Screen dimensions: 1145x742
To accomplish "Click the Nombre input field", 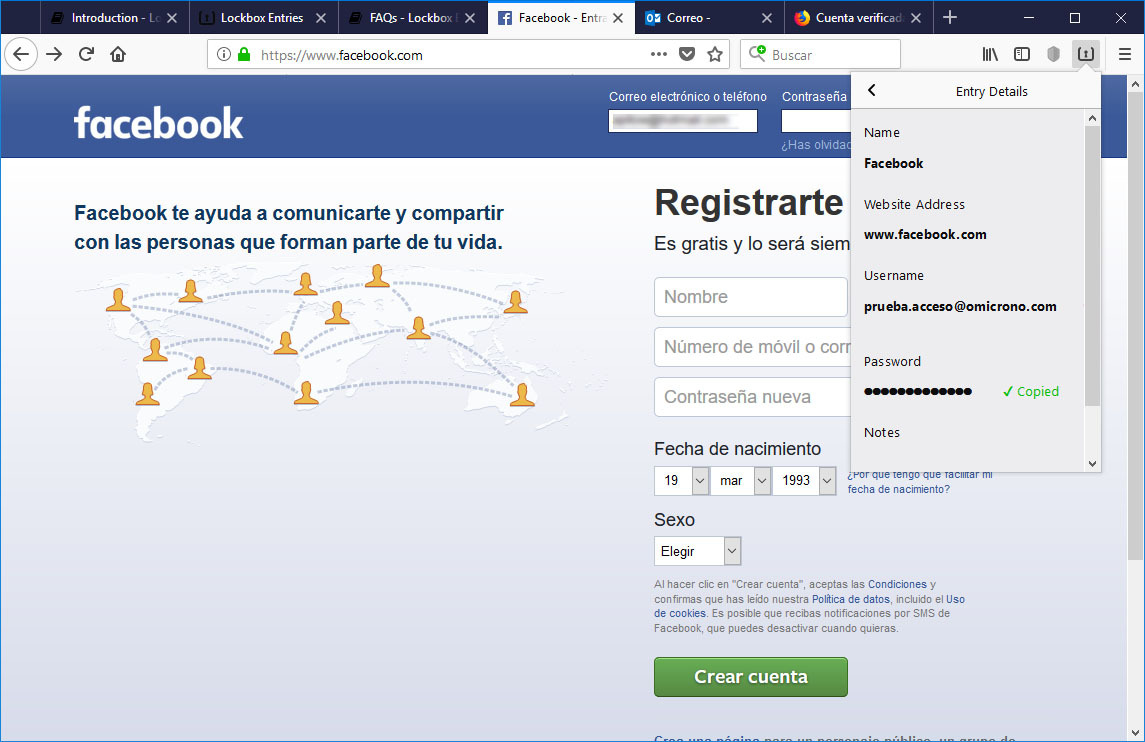I will pyautogui.click(x=751, y=297).
